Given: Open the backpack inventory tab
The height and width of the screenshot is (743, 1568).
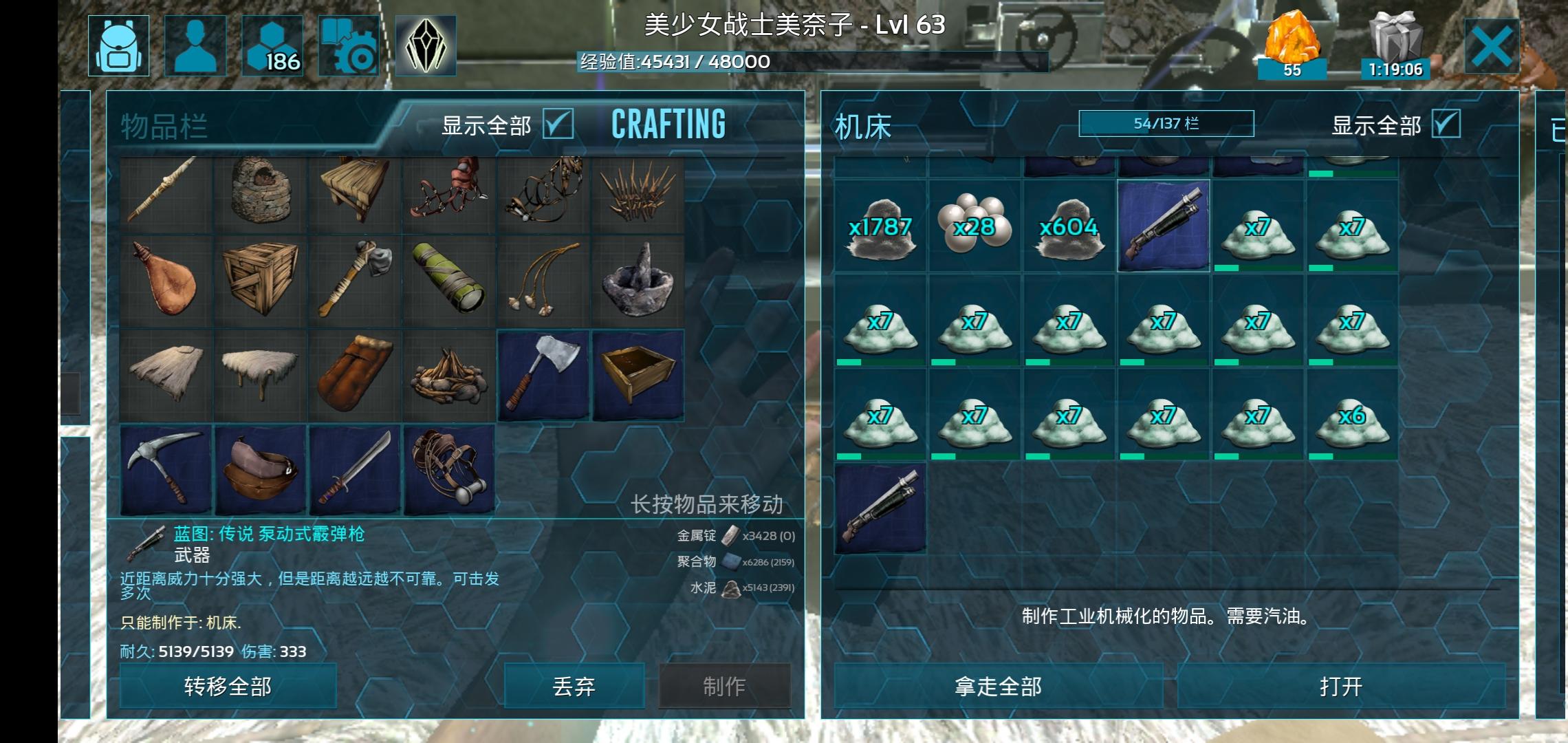Looking at the screenshot, I should 118,45.
